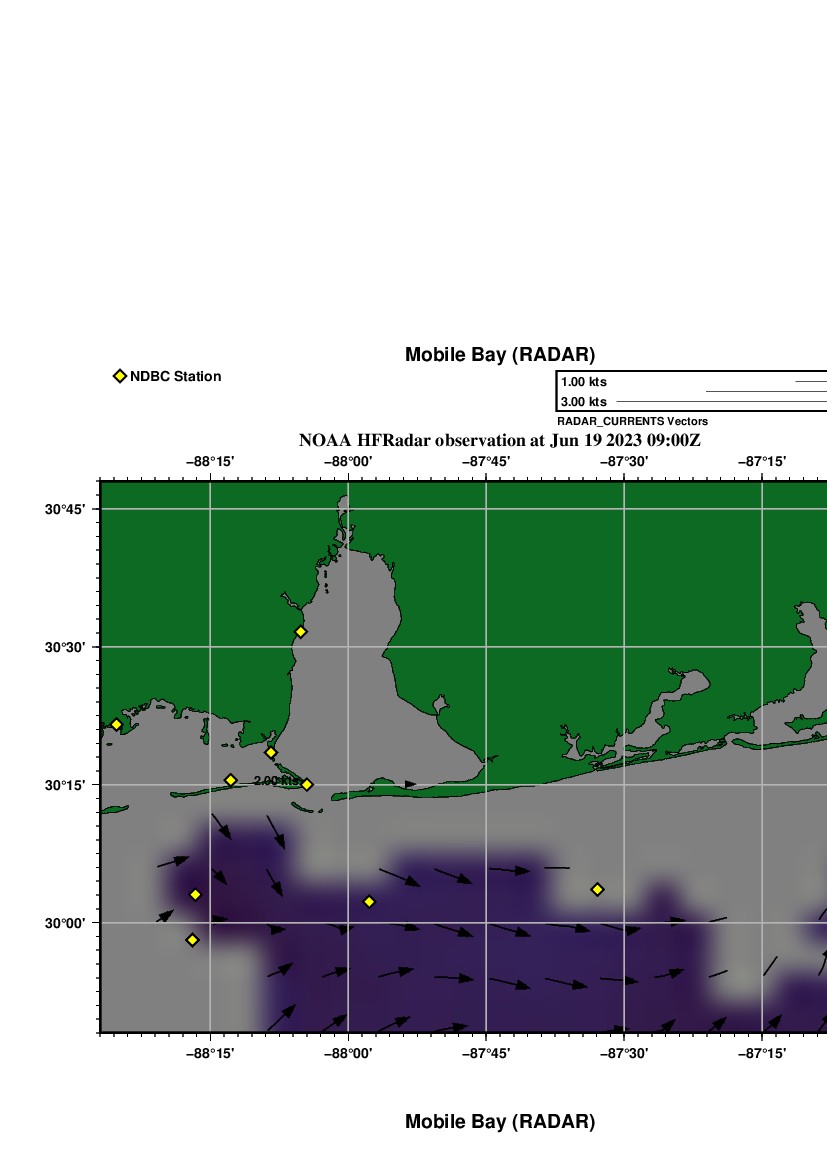Screen dimensions: 827x1170
Task: Select the easternmost yellow station diamond
Action: click(597, 889)
